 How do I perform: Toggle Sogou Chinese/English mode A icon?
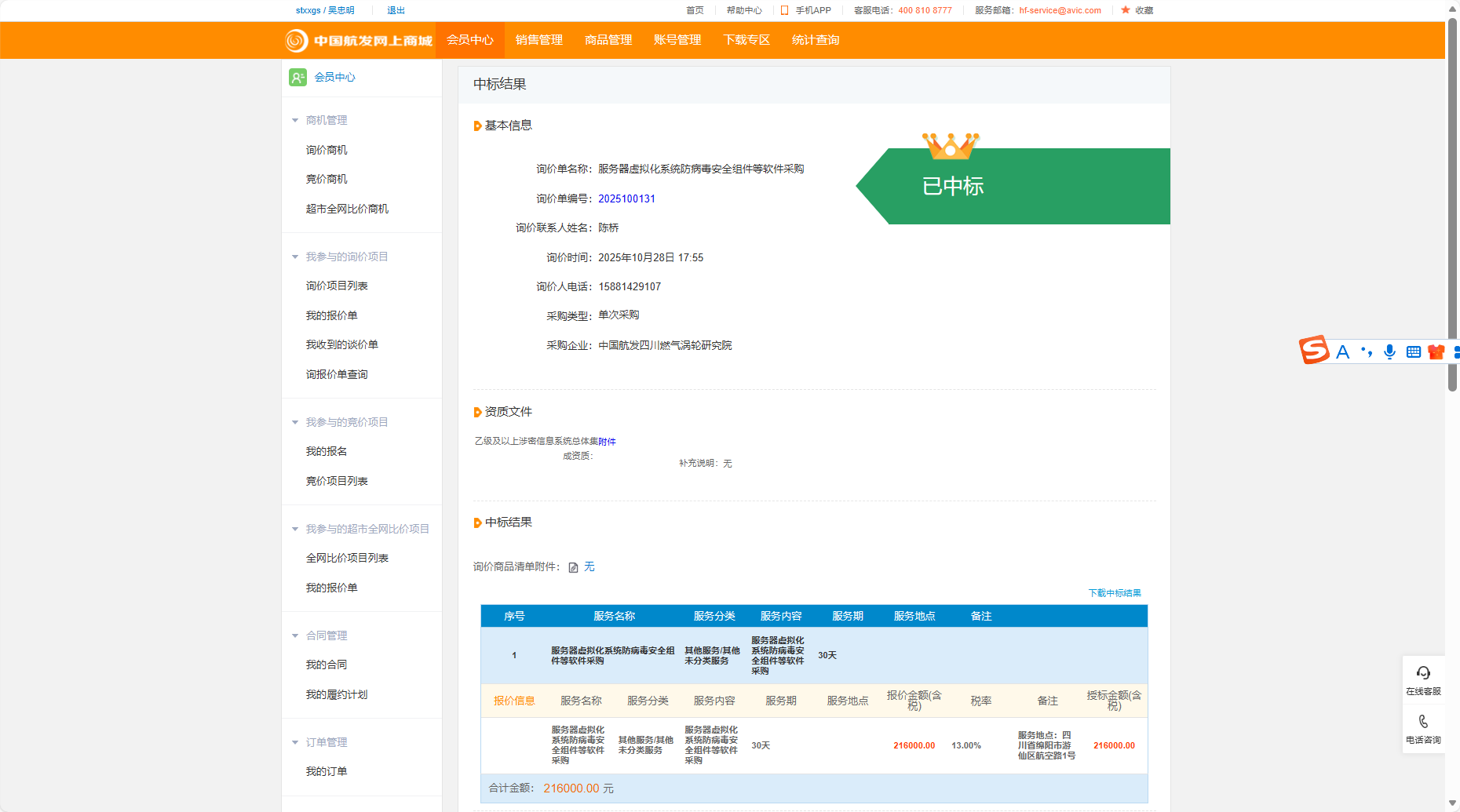tap(1343, 351)
